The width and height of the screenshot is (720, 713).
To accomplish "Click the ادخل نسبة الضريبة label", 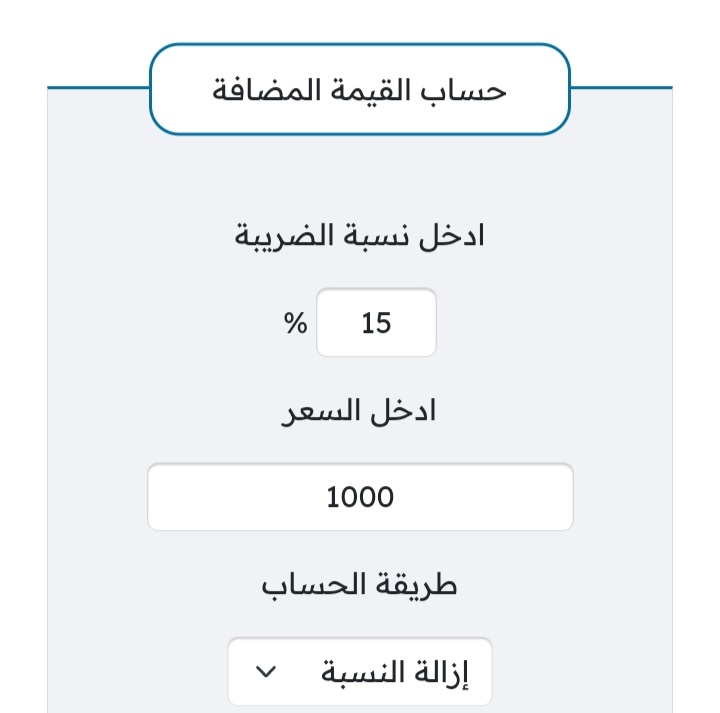I will pyautogui.click(x=360, y=236).
